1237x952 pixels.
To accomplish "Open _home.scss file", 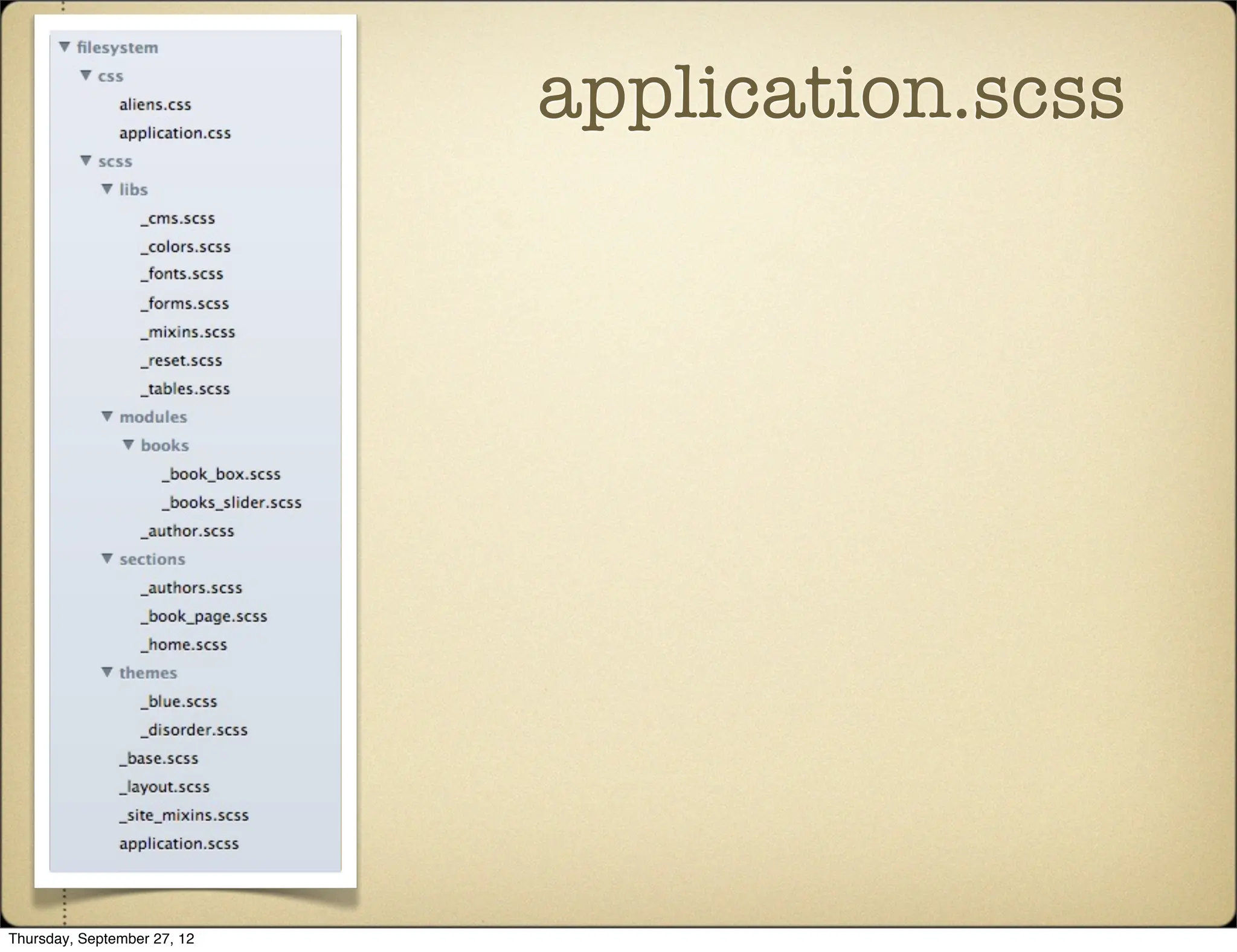I will coord(184,645).
